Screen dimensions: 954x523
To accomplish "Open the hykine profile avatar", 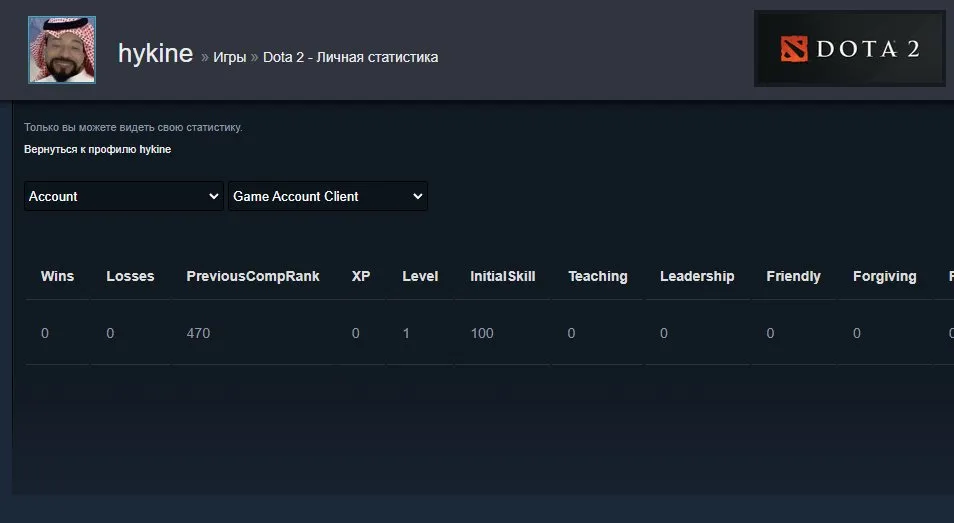I will tap(62, 50).
